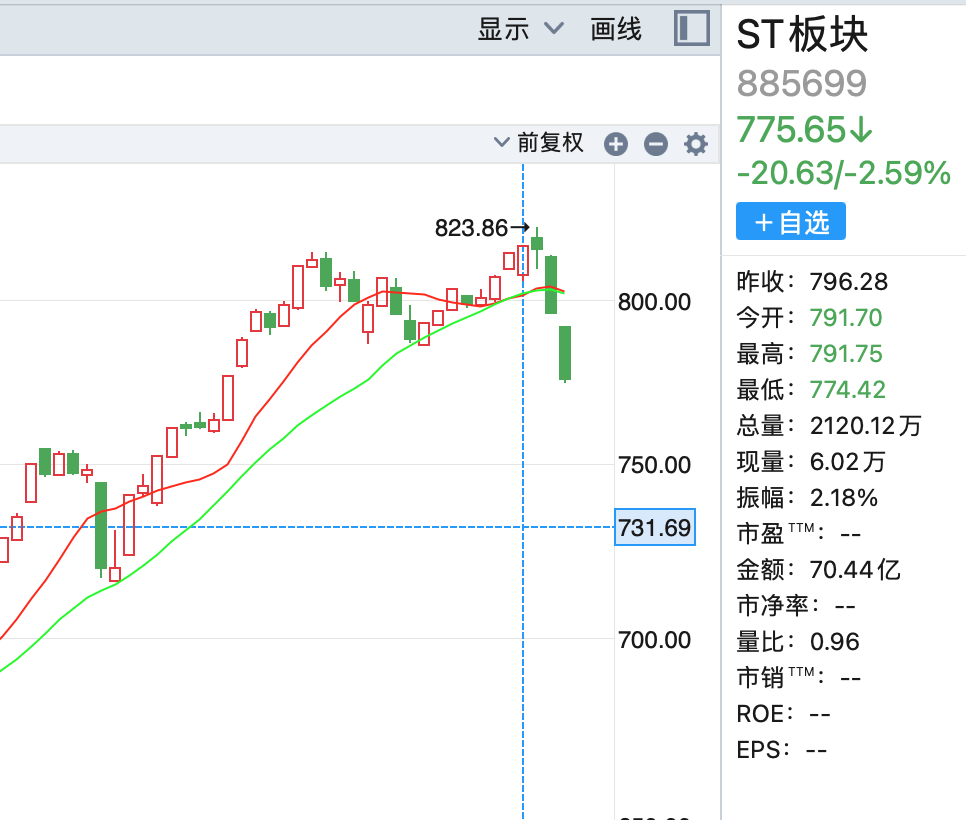Click the stock code 885699
This screenshot has width=966, height=820.
tap(802, 84)
